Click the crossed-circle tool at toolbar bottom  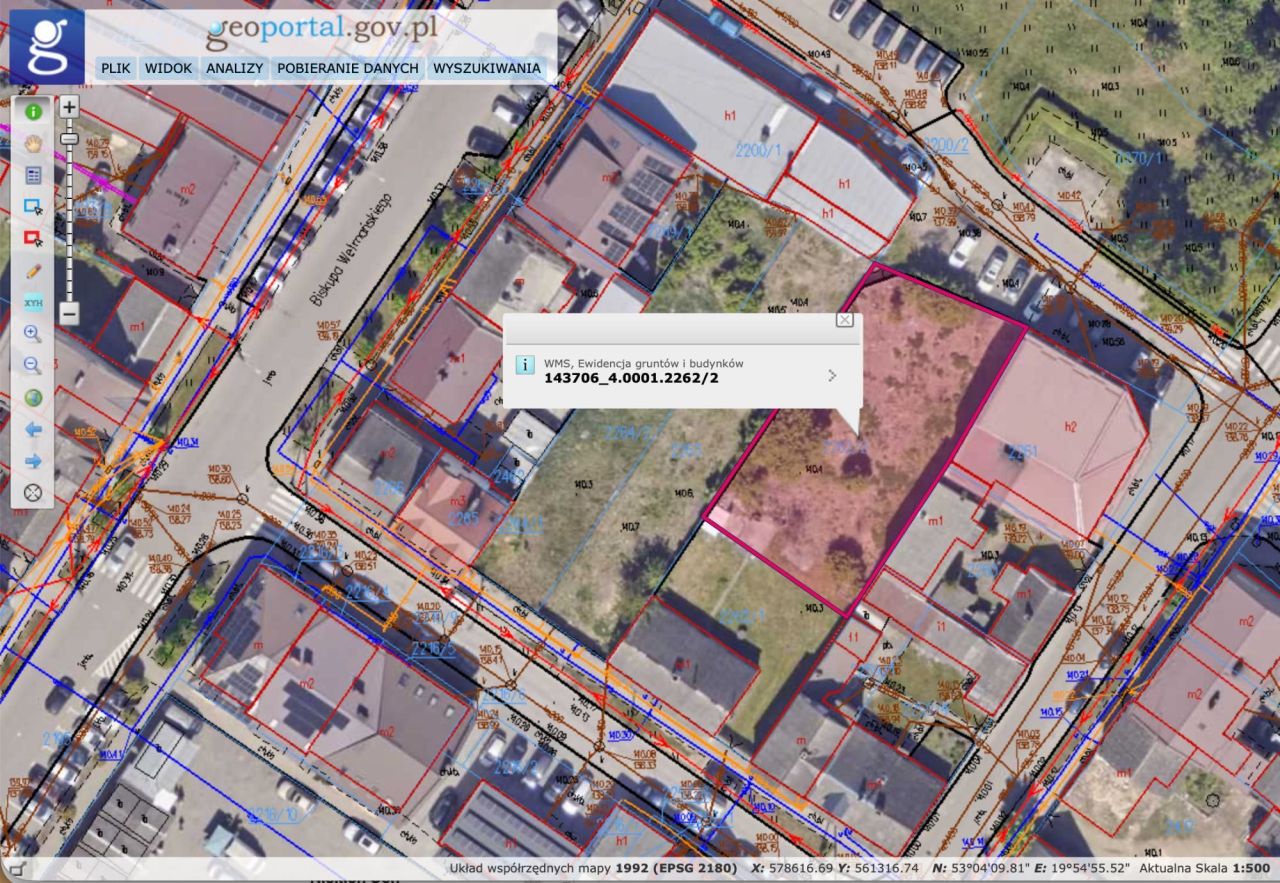click(x=33, y=492)
